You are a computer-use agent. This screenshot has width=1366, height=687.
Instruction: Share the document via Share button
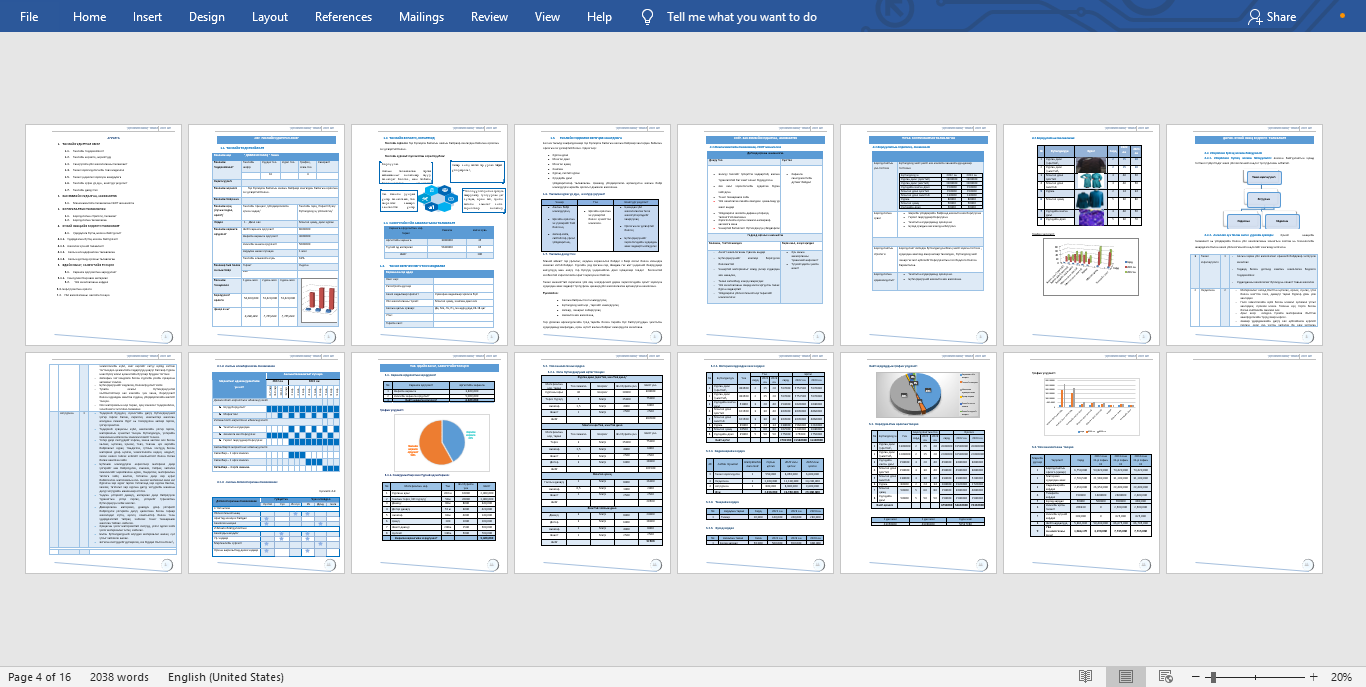click(1272, 17)
